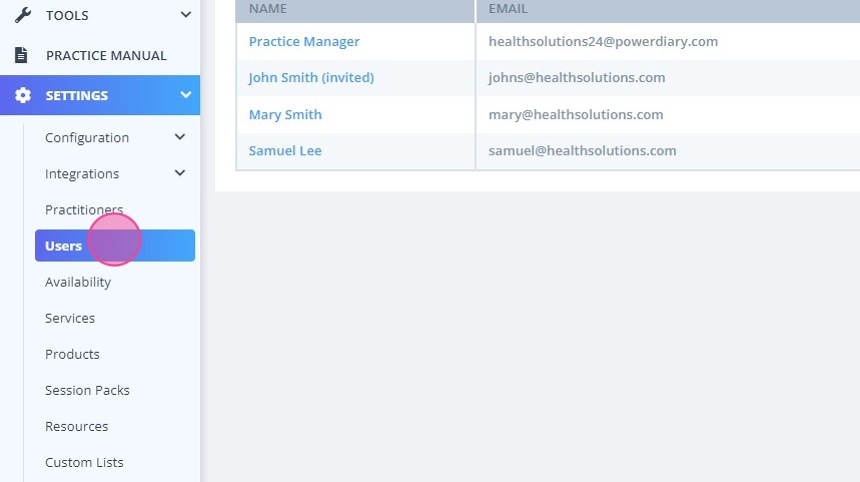860x482 pixels.
Task: Open Resources settings page
Action: pyautogui.click(x=76, y=426)
